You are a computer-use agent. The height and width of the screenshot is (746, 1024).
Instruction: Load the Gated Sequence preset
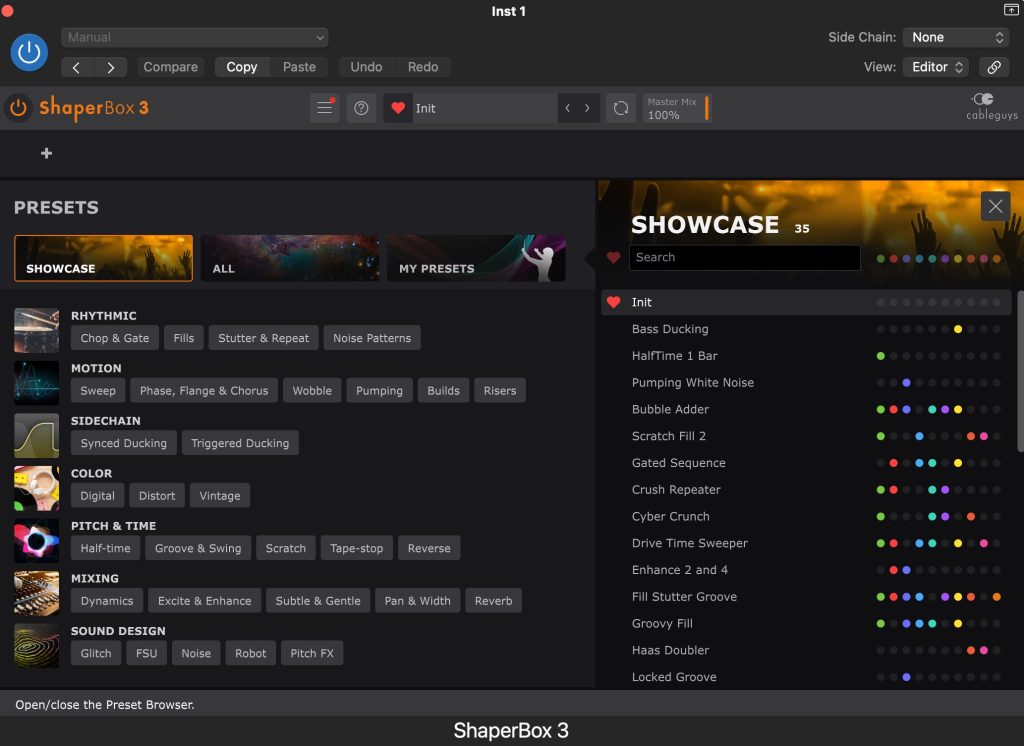click(x=806, y=463)
